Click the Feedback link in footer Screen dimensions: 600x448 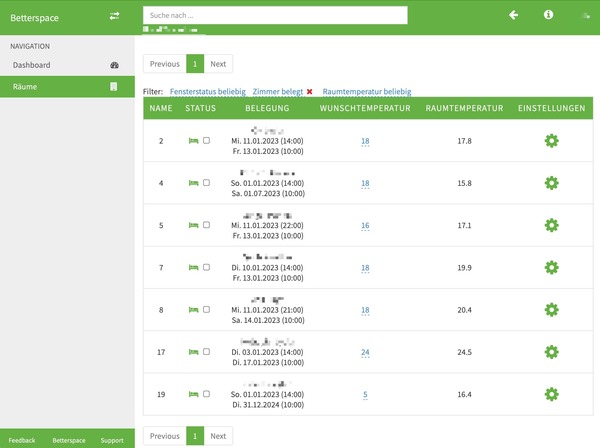coord(22,440)
